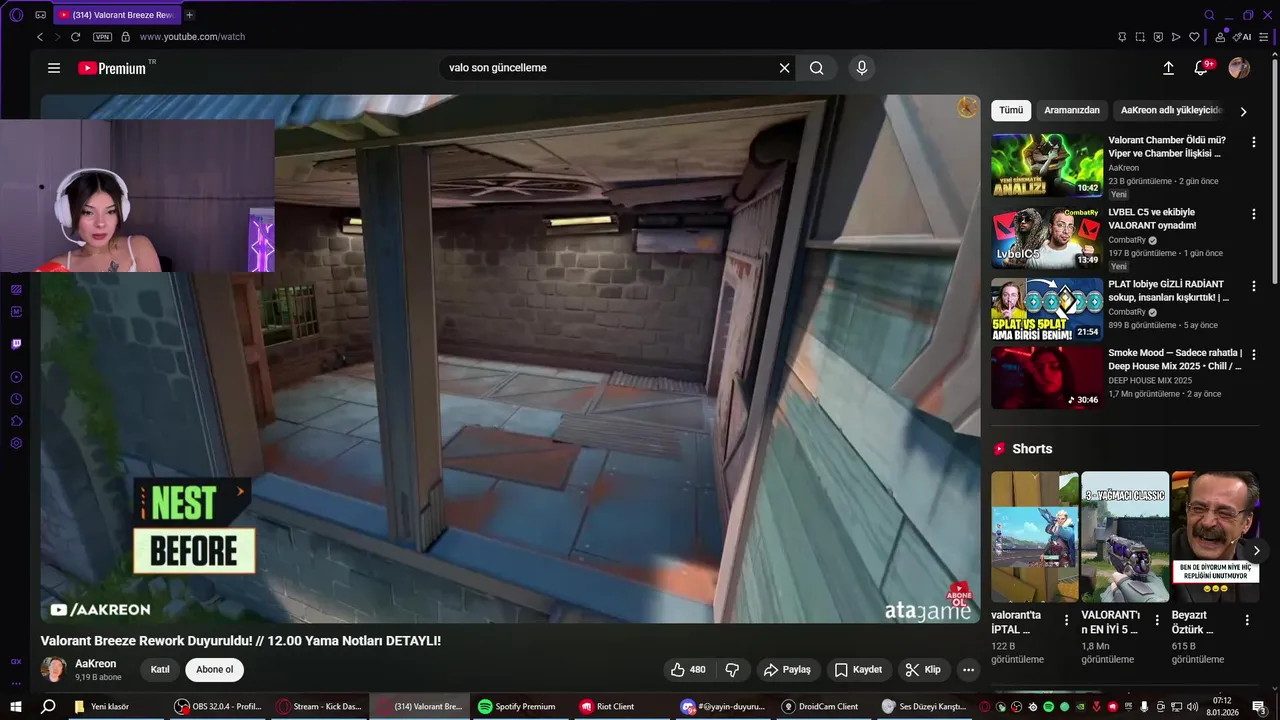
Task: Open options for LVBEL C5 video
Action: 1254,214
